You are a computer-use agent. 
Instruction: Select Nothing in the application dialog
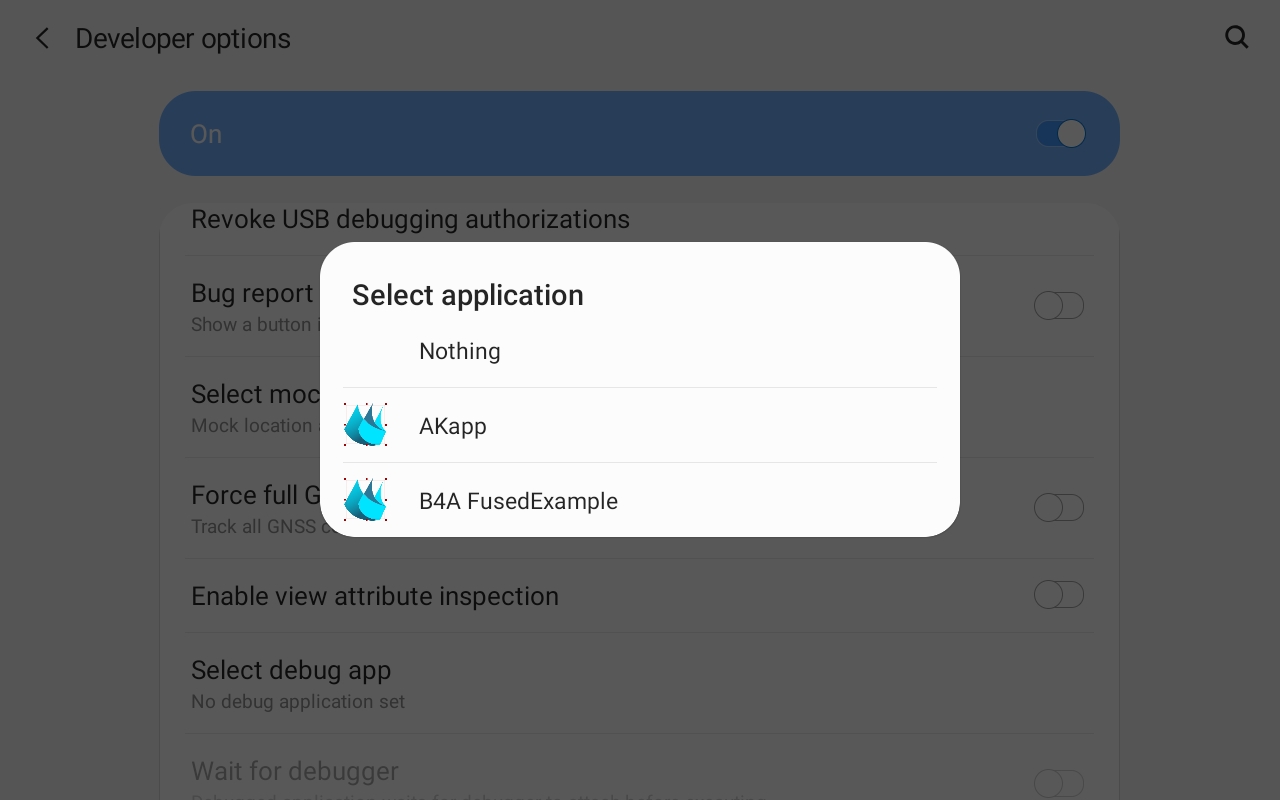[x=459, y=351]
